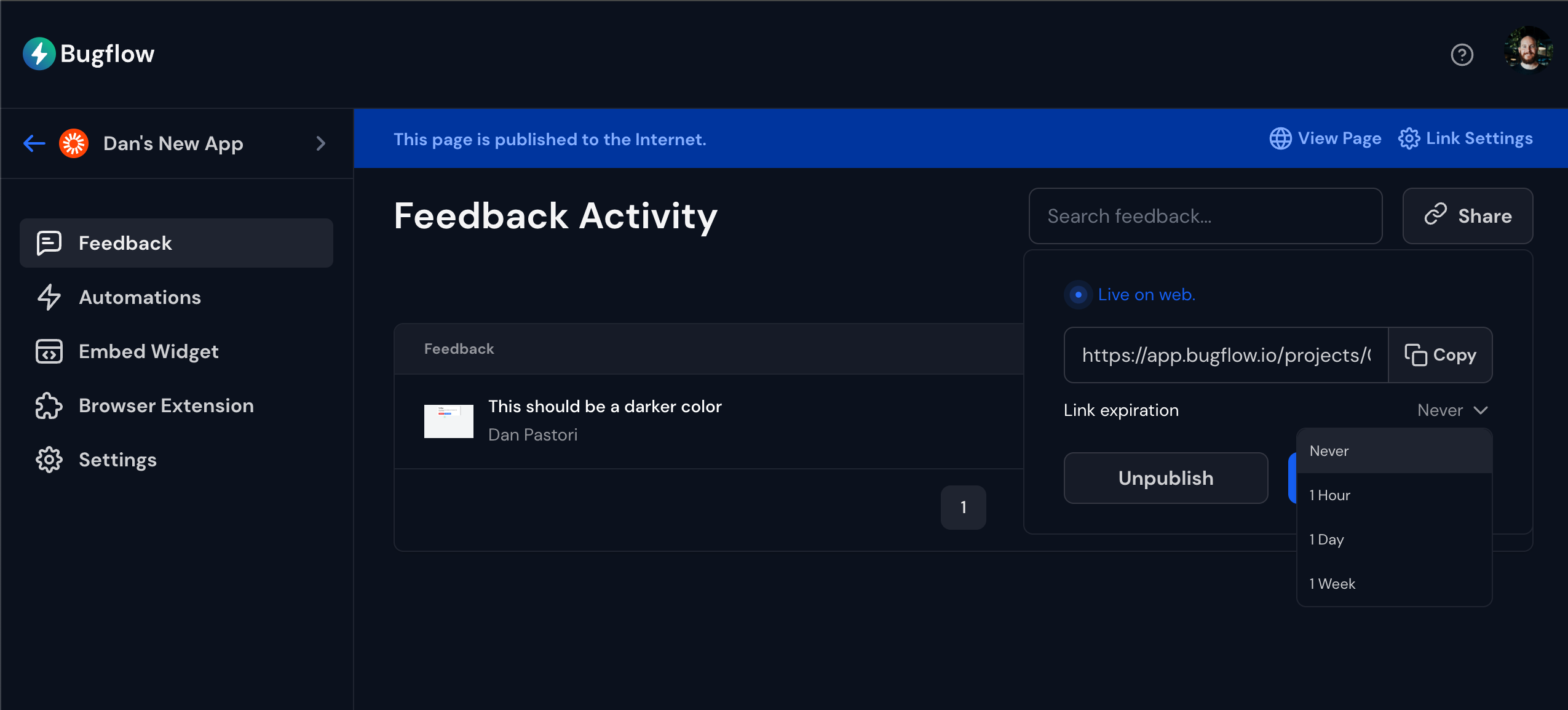Expand the Dan's New App project chevron
Screen dimensions: 1568x710
coord(320,143)
